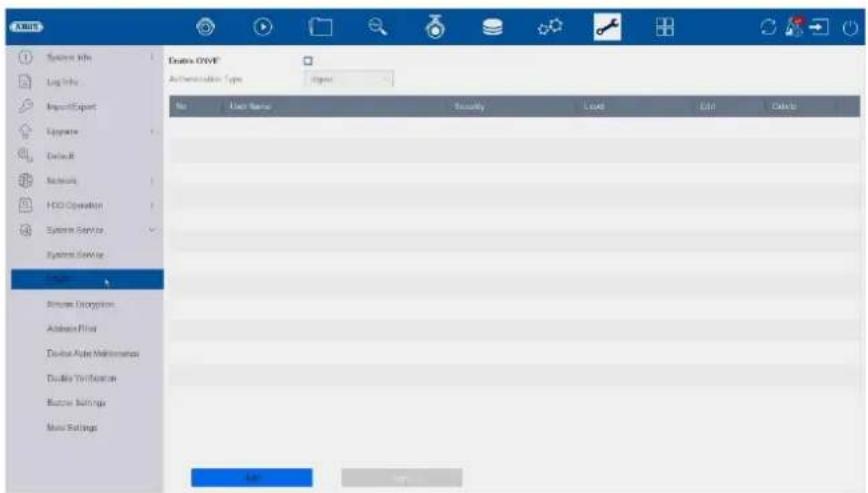Open Device Auto Maintenance submenu item

pos(93,354)
